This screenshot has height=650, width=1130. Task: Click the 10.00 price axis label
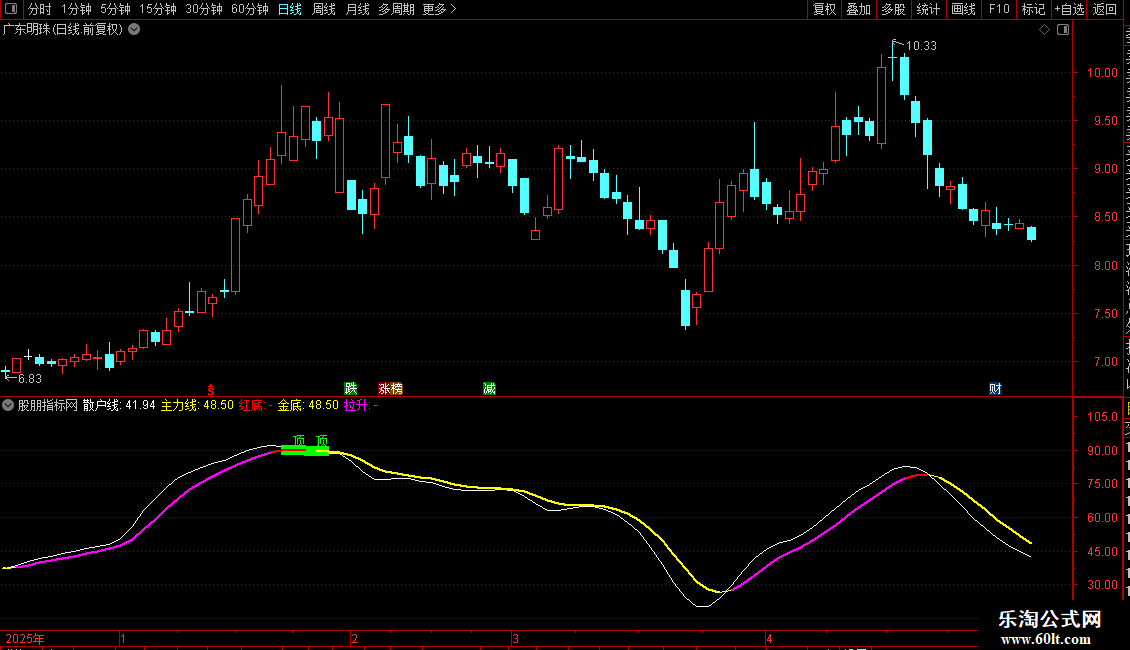pyautogui.click(x=1102, y=73)
